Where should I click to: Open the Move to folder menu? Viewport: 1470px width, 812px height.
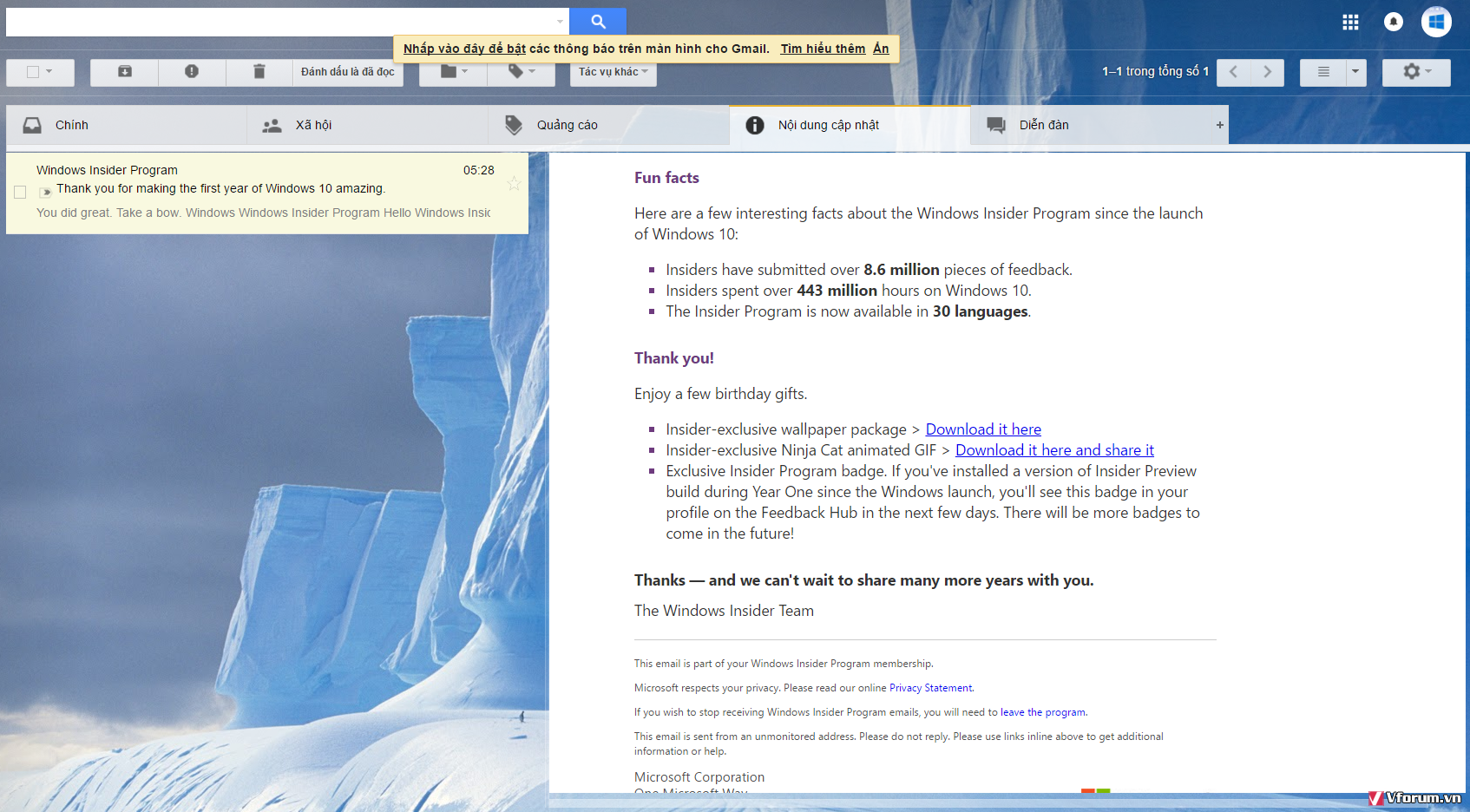pyautogui.click(x=453, y=72)
